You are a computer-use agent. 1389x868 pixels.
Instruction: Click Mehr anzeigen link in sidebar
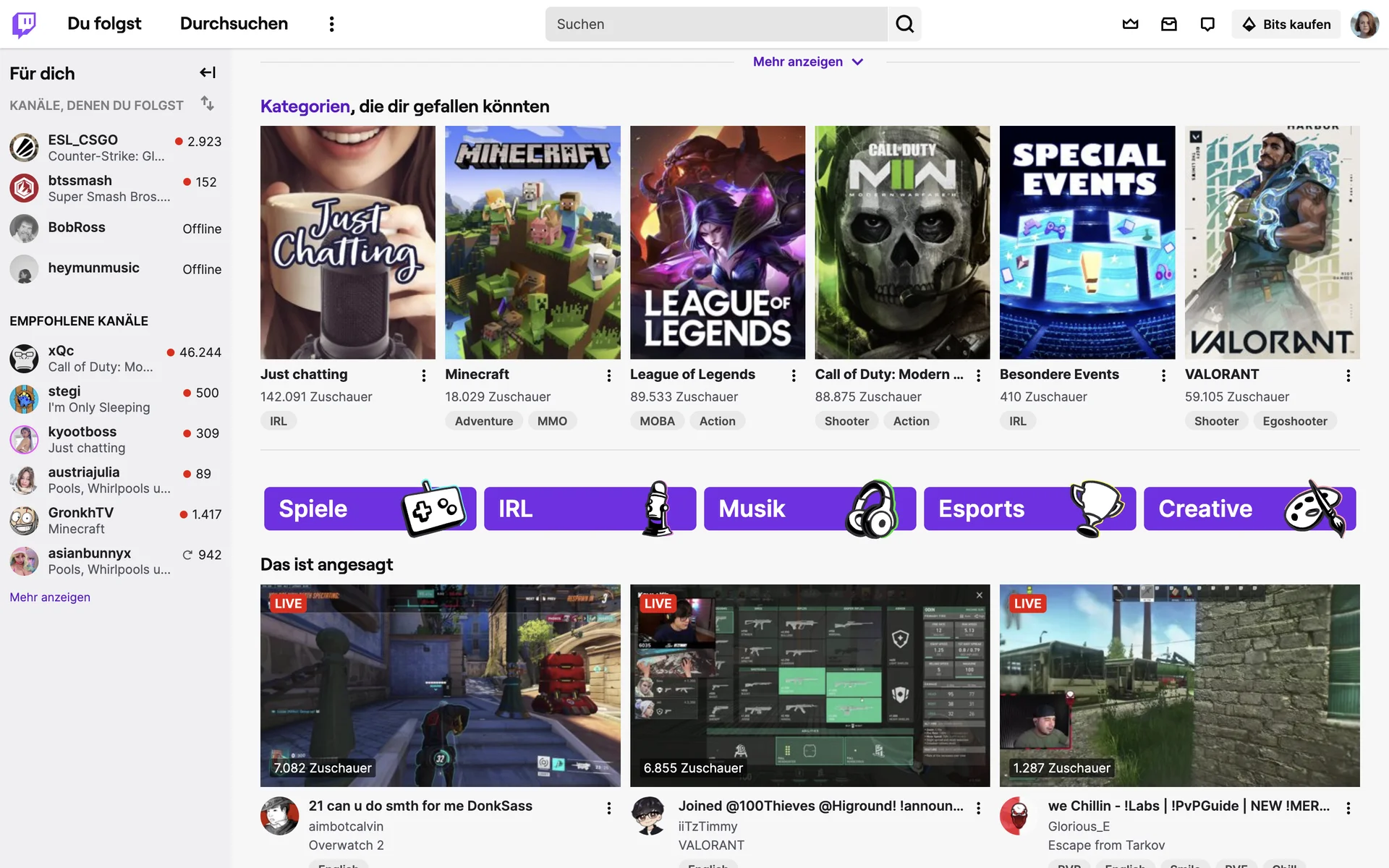(50, 597)
